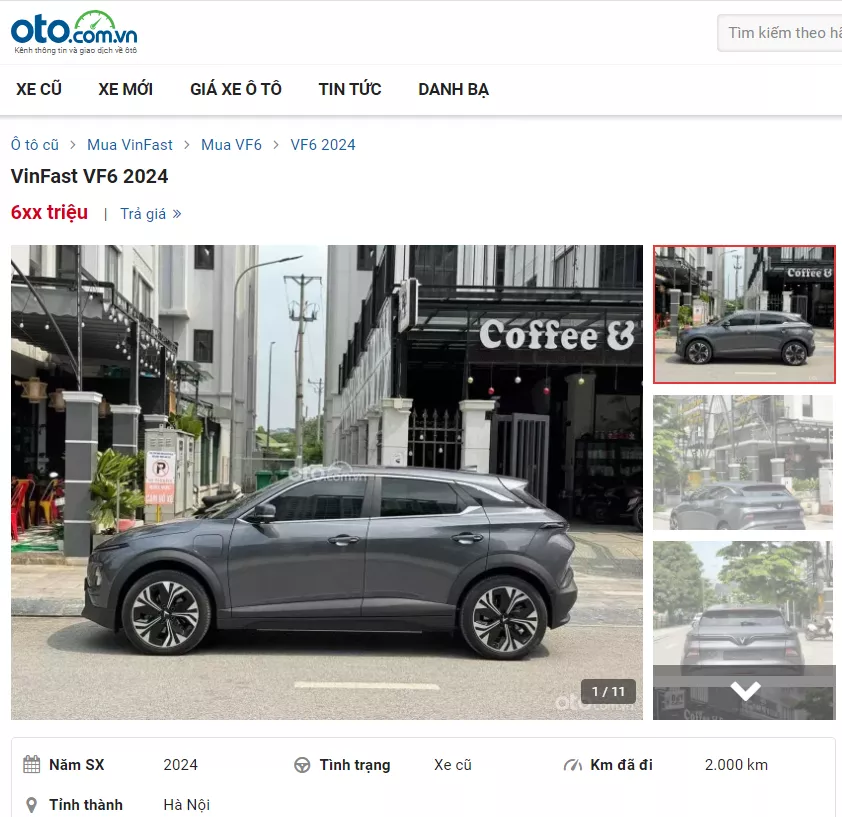Select the second car thumbnail
Viewport: 842px width, 817px height.
pyautogui.click(x=743, y=462)
